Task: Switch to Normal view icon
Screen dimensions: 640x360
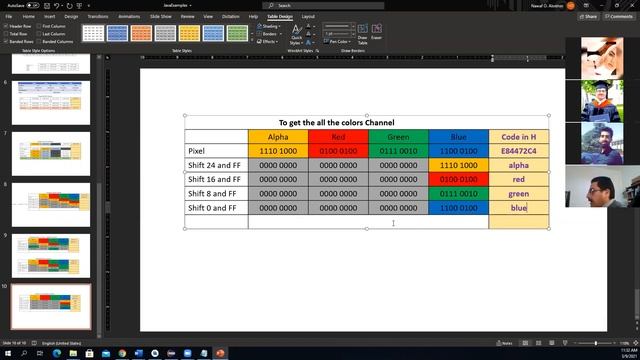Action: click(x=525, y=343)
